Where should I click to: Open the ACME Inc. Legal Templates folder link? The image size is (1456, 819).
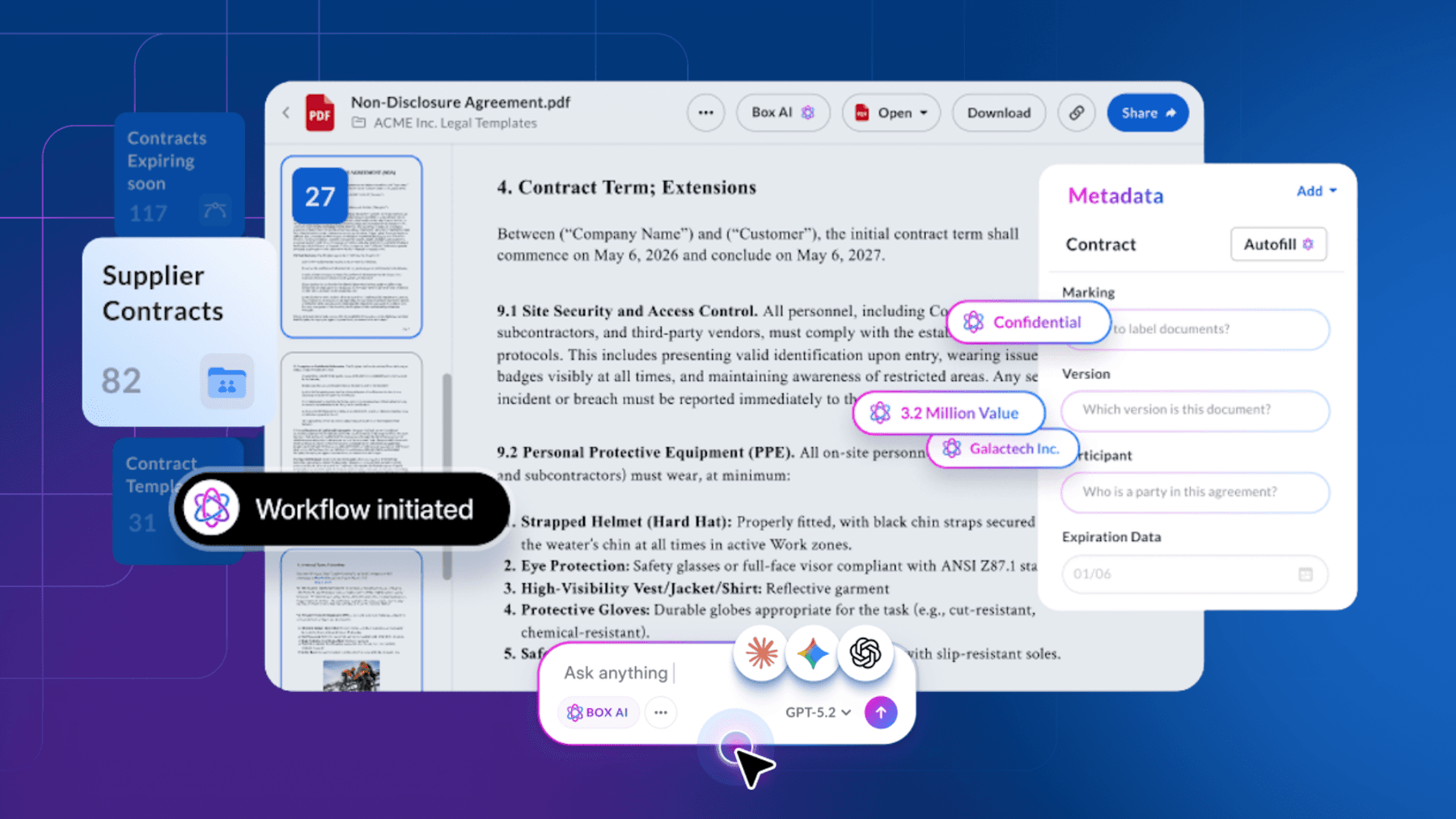click(445, 123)
